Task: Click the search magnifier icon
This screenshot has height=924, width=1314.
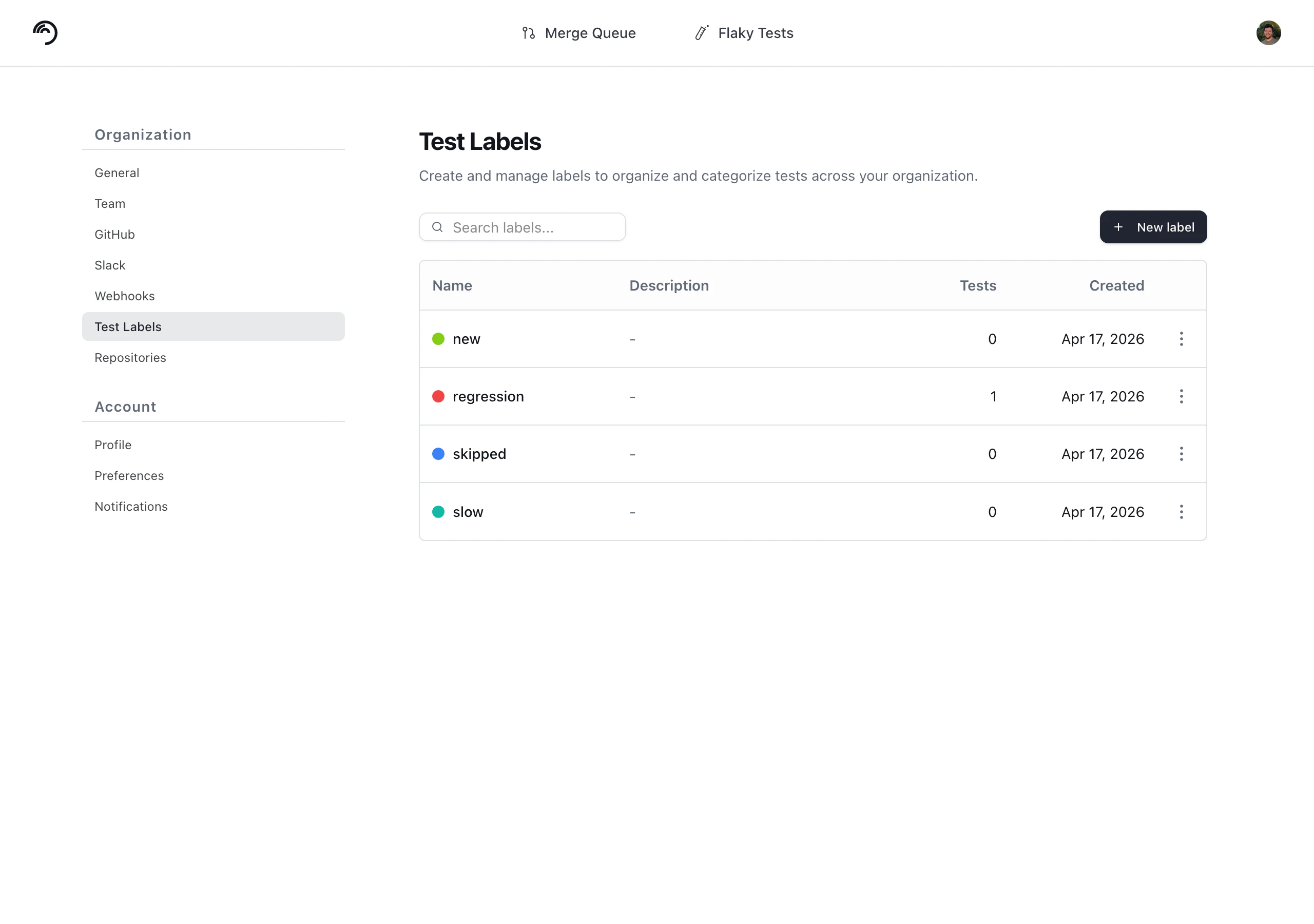Action: (437, 227)
